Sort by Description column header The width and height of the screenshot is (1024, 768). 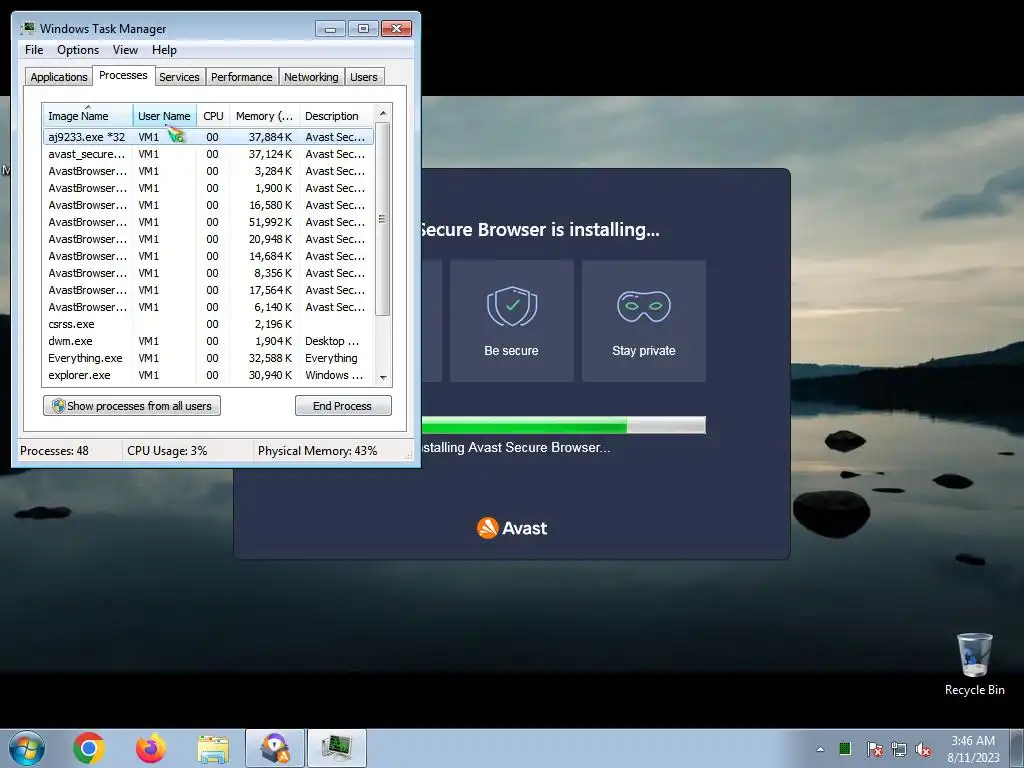[336, 116]
